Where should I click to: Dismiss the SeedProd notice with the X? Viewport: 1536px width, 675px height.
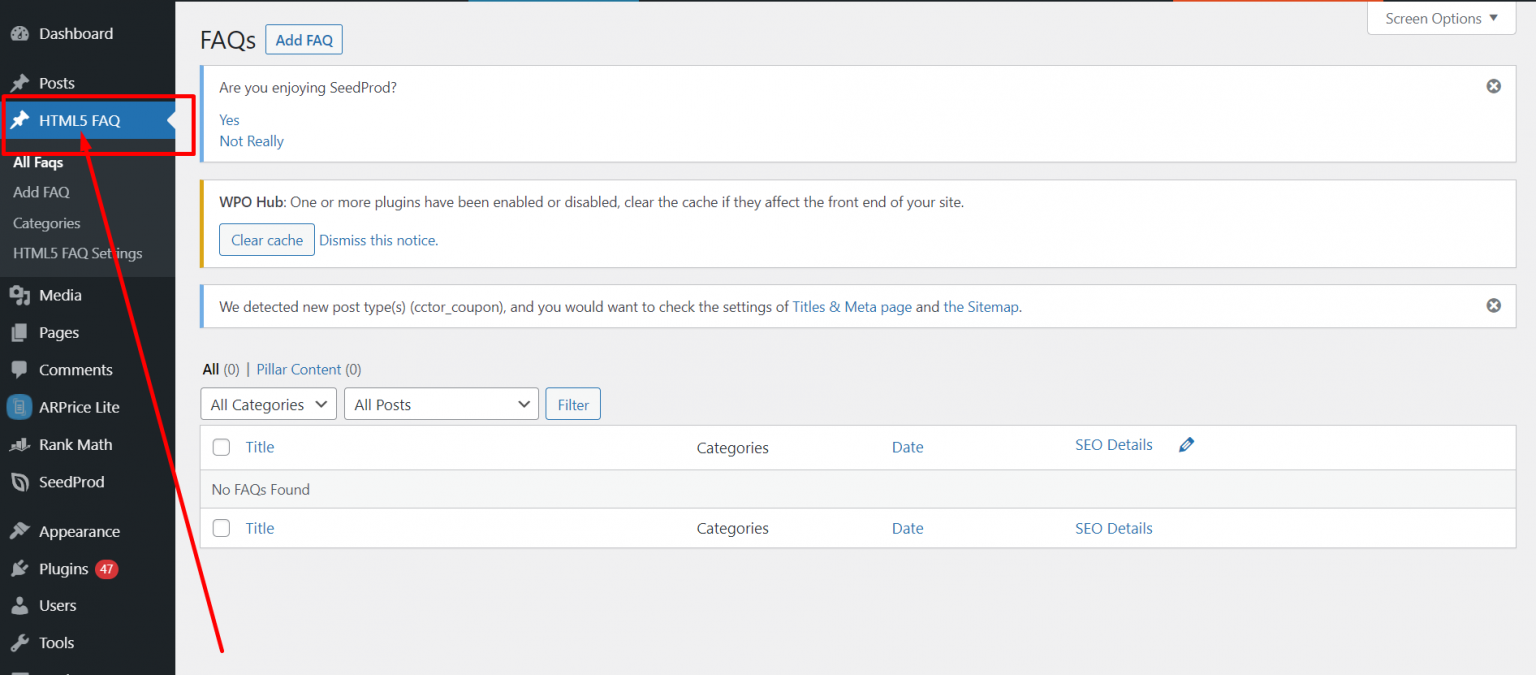coord(1493,86)
